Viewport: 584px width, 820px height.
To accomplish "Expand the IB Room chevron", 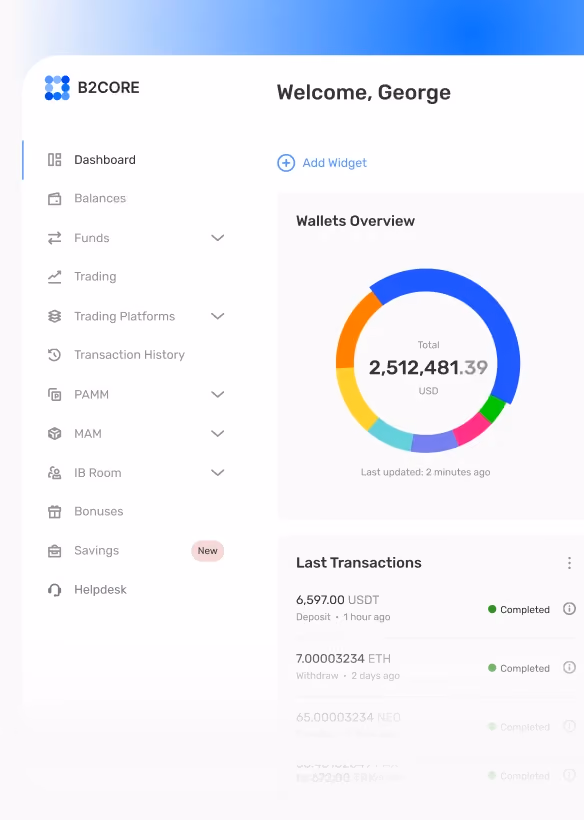I will [217, 472].
